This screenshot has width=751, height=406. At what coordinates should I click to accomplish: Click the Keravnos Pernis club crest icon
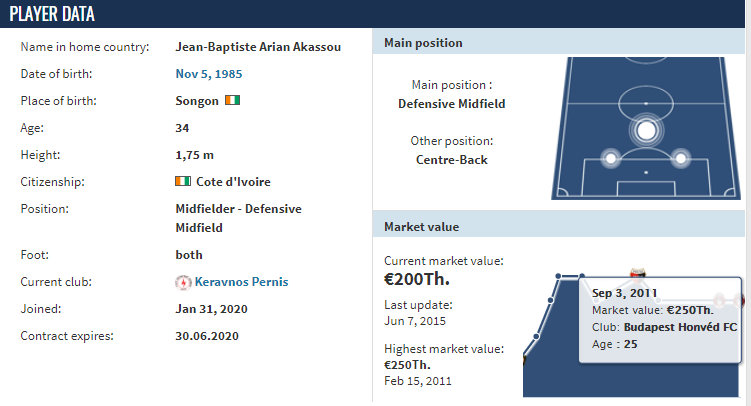(183, 282)
